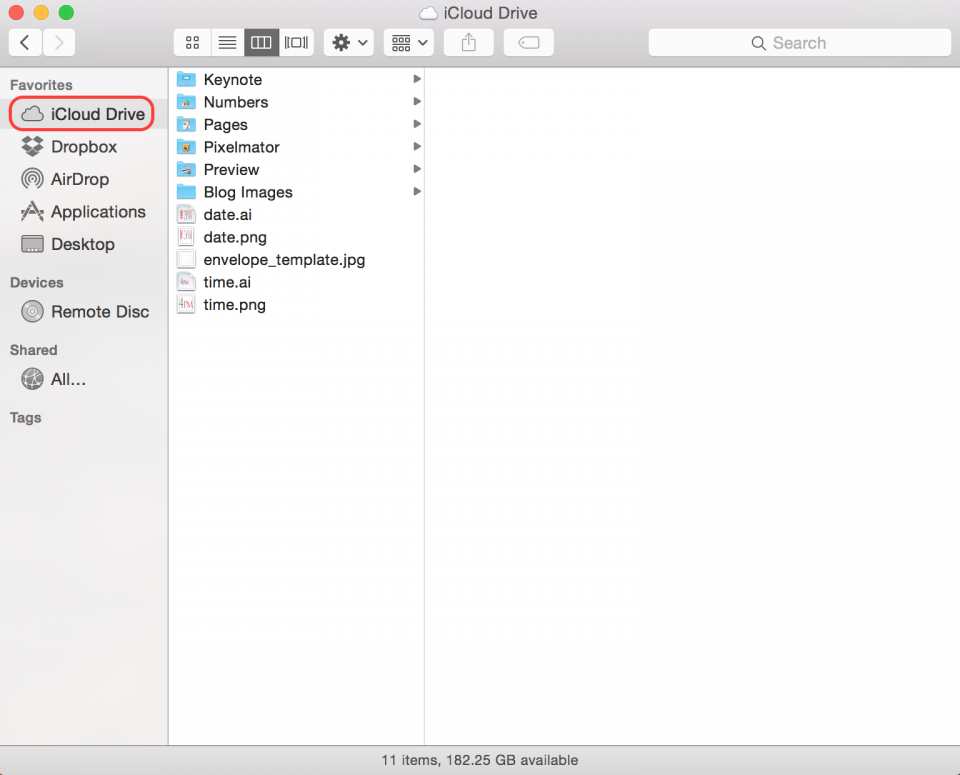Screen dimensions: 960x775
Task: Select the file named date.png
Action: click(296, 237)
